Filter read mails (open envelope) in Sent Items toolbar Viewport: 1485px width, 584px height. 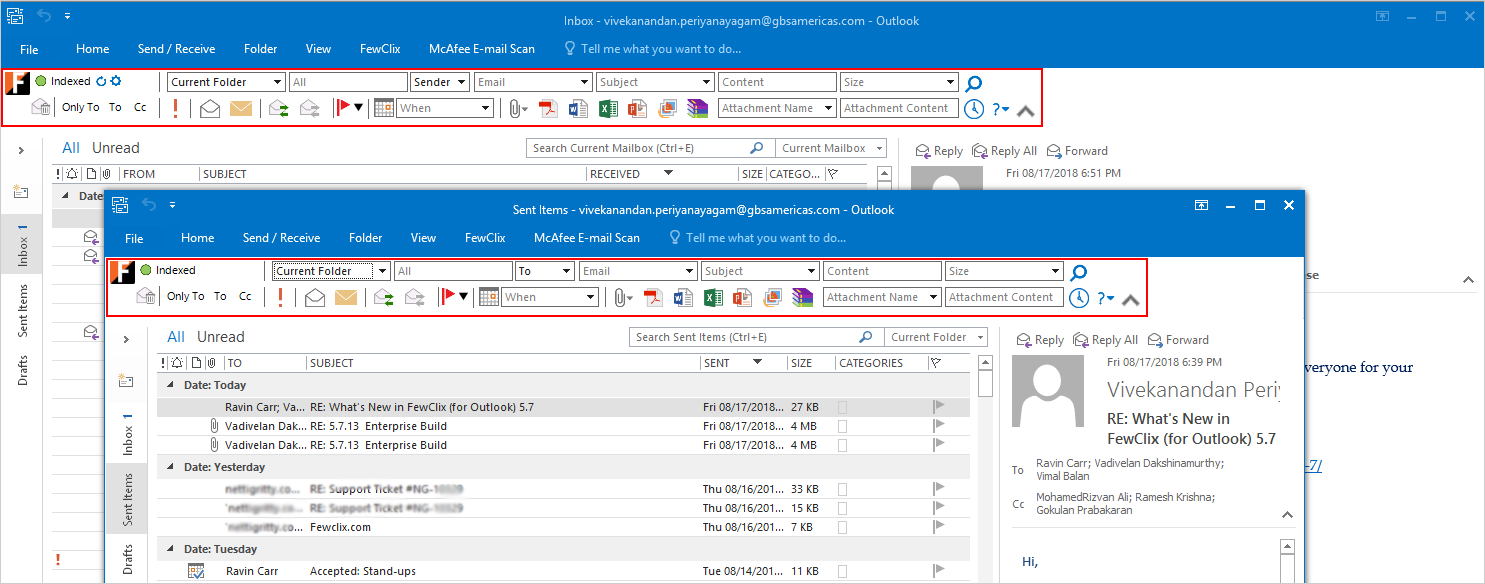coord(315,297)
